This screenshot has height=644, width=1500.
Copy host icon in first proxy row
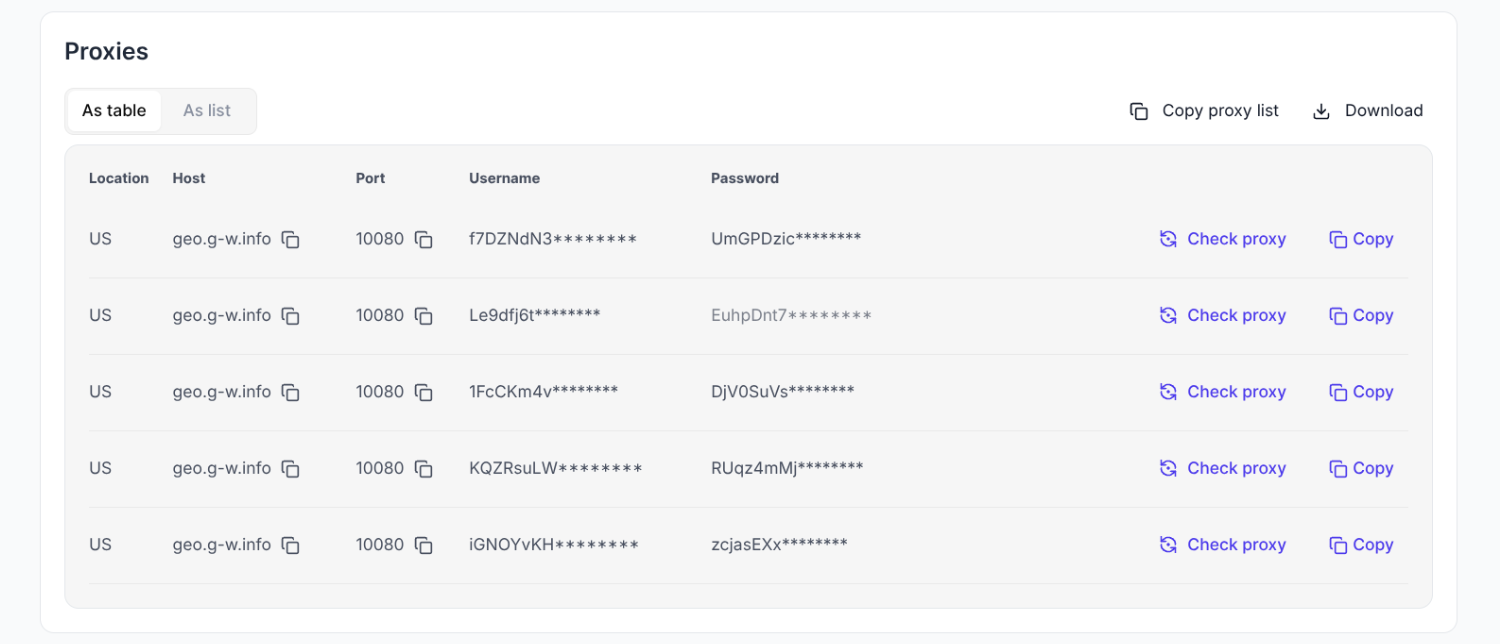point(290,240)
